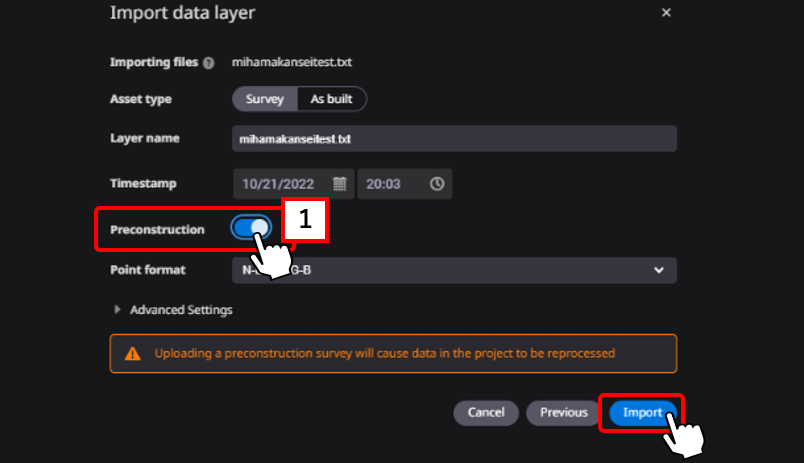The width and height of the screenshot is (804, 463).
Task: Click the blue Import button
Action: point(642,412)
